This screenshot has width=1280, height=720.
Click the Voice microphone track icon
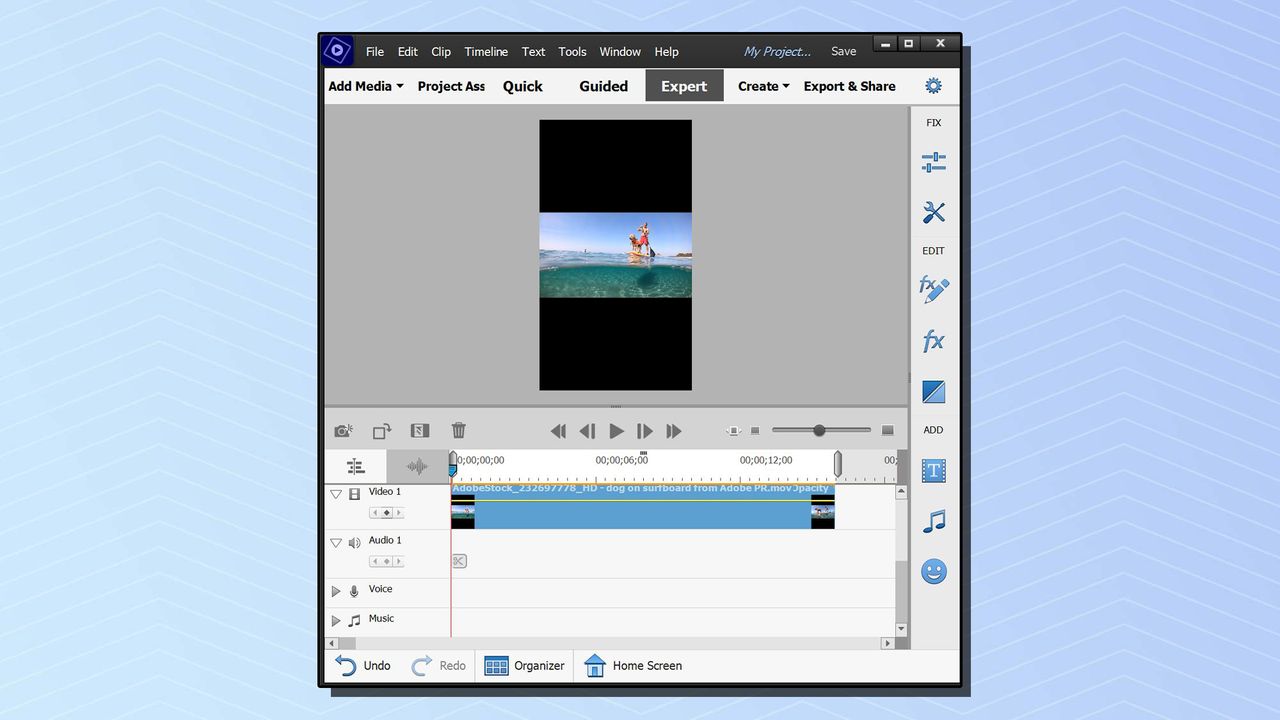(354, 592)
